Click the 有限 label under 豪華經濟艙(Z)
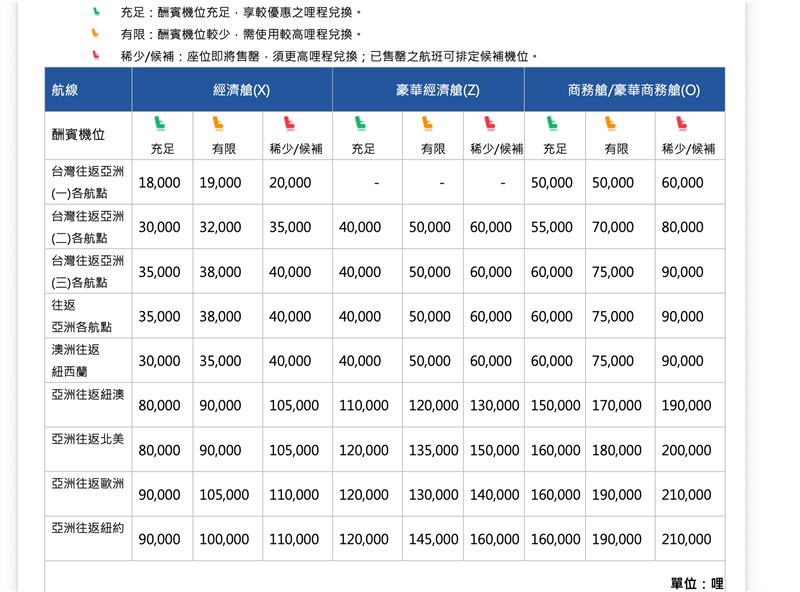The height and width of the screenshot is (592, 800). point(433,149)
